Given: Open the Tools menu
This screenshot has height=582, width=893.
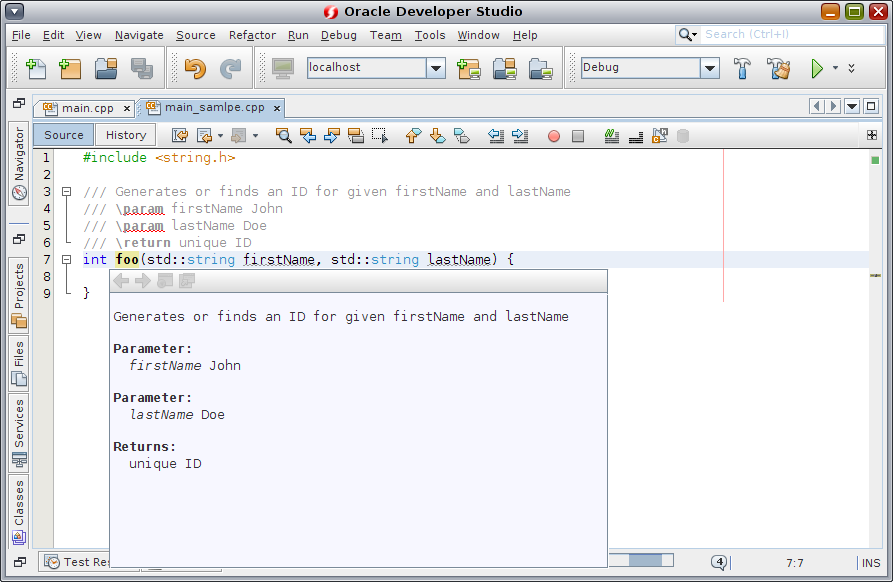Looking at the screenshot, I should pos(429,35).
